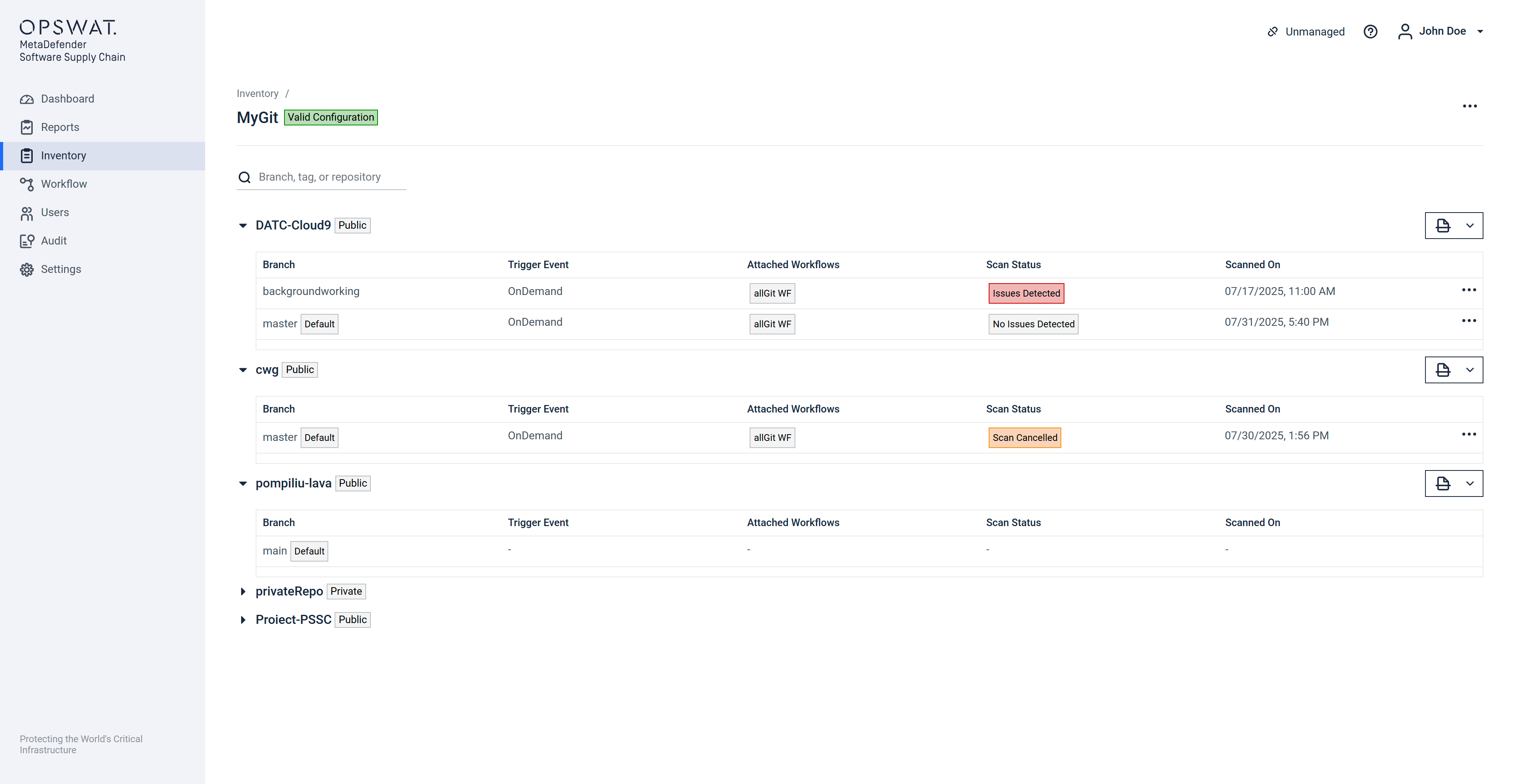Click the Issues Detected status badge
Screen dimensions: 1515x784
(1026, 293)
